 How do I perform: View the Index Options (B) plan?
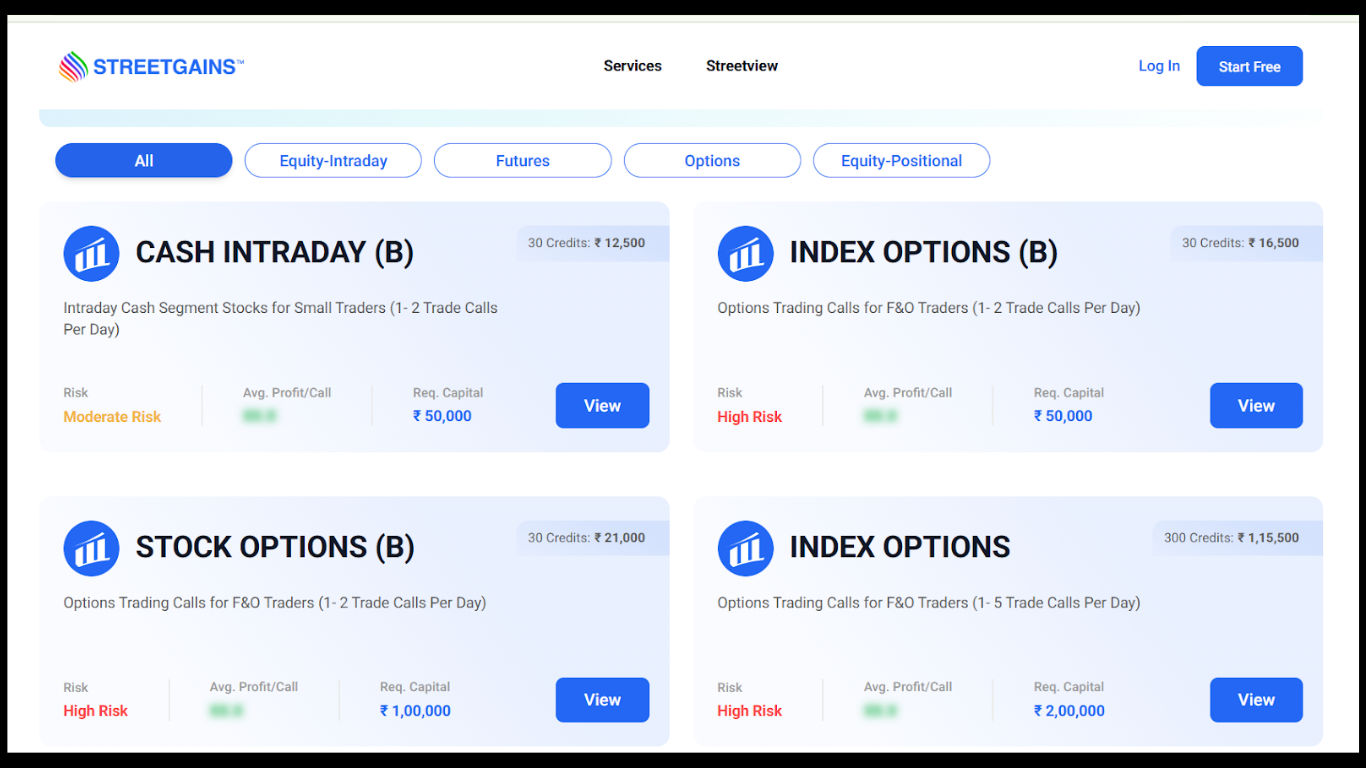1256,406
